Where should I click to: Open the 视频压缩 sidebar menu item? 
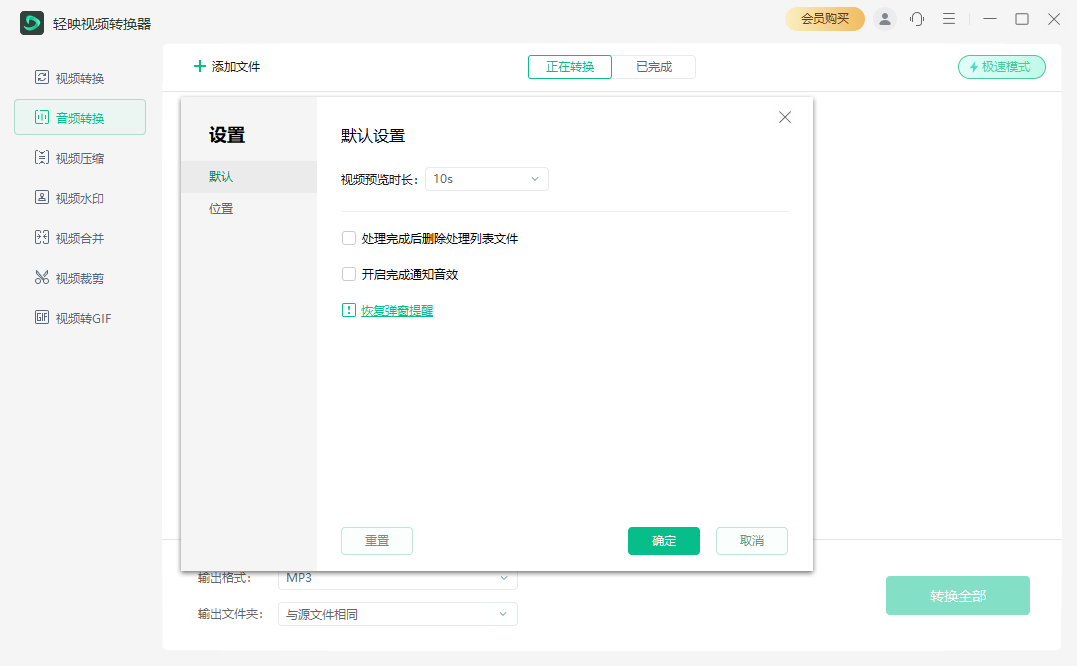click(80, 158)
